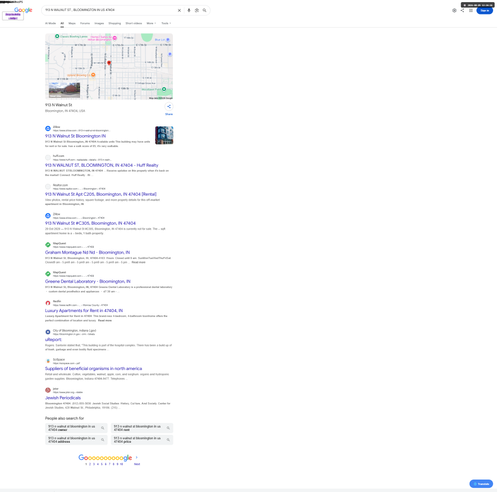Open the Huff Realty result link

102,165
